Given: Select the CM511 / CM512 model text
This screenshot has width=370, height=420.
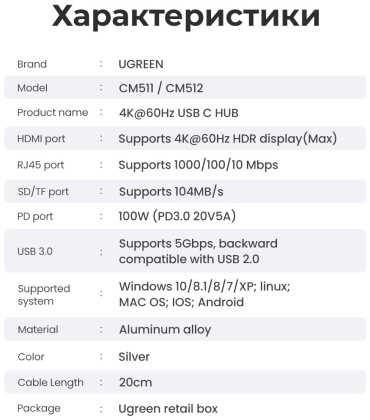Looking at the screenshot, I should (x=161, y=88).
